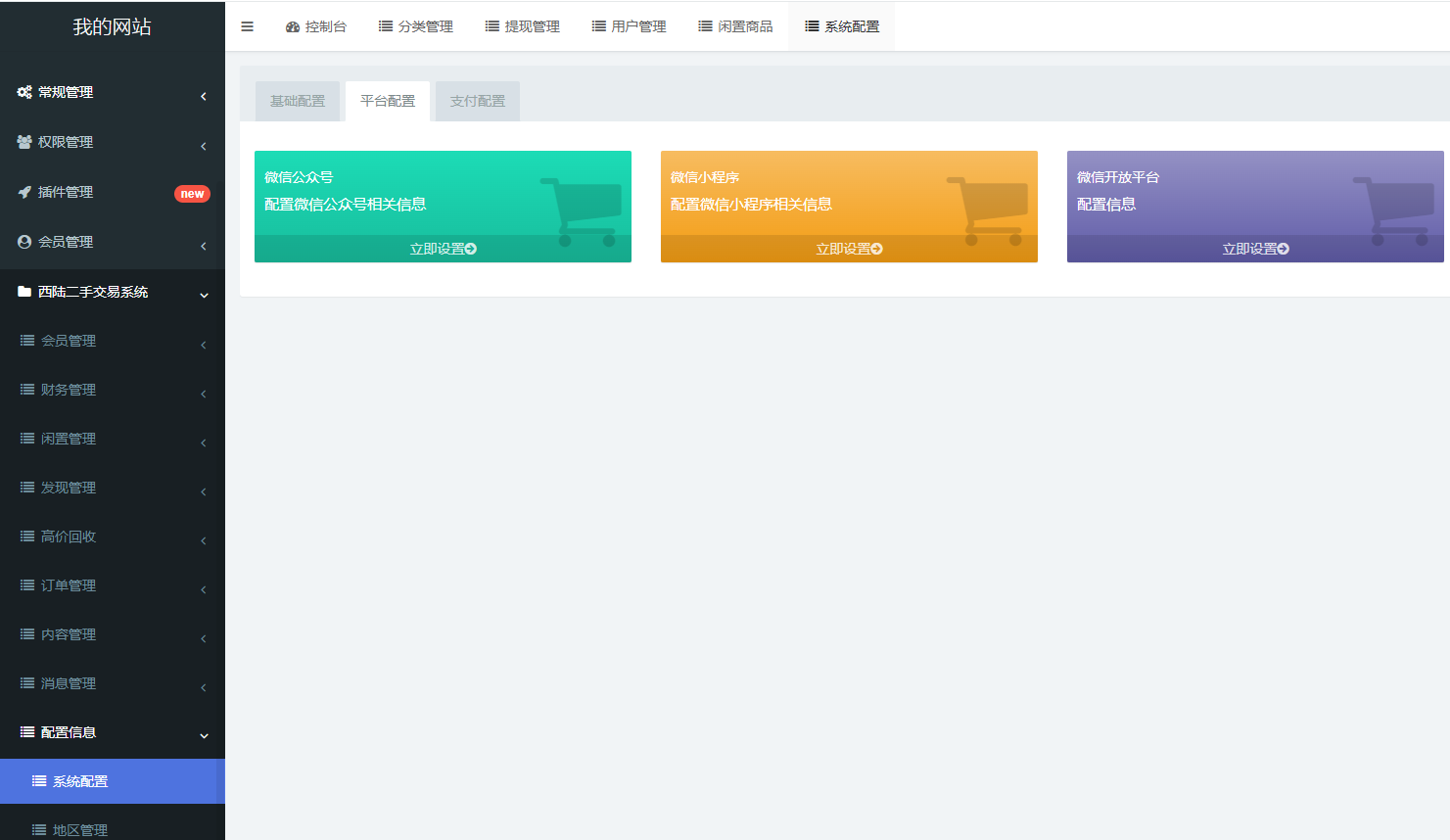This screenshot has height=840, width=1450.
Task: Expand the top-level 会员管理 chevron
Action: pyautogui.click(x=204, y=246)
